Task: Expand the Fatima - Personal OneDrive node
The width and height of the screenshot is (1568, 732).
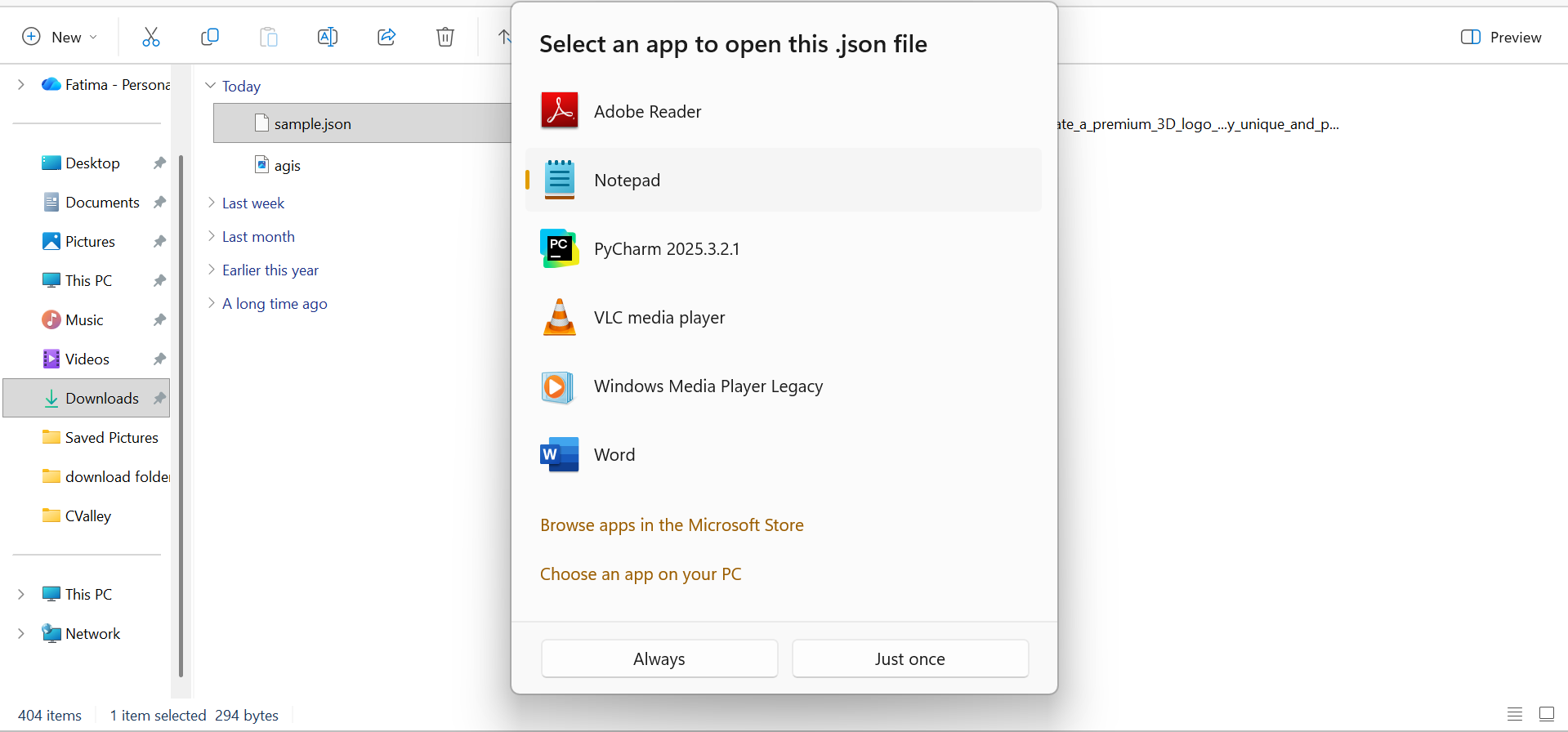Action: click(21, 84)
